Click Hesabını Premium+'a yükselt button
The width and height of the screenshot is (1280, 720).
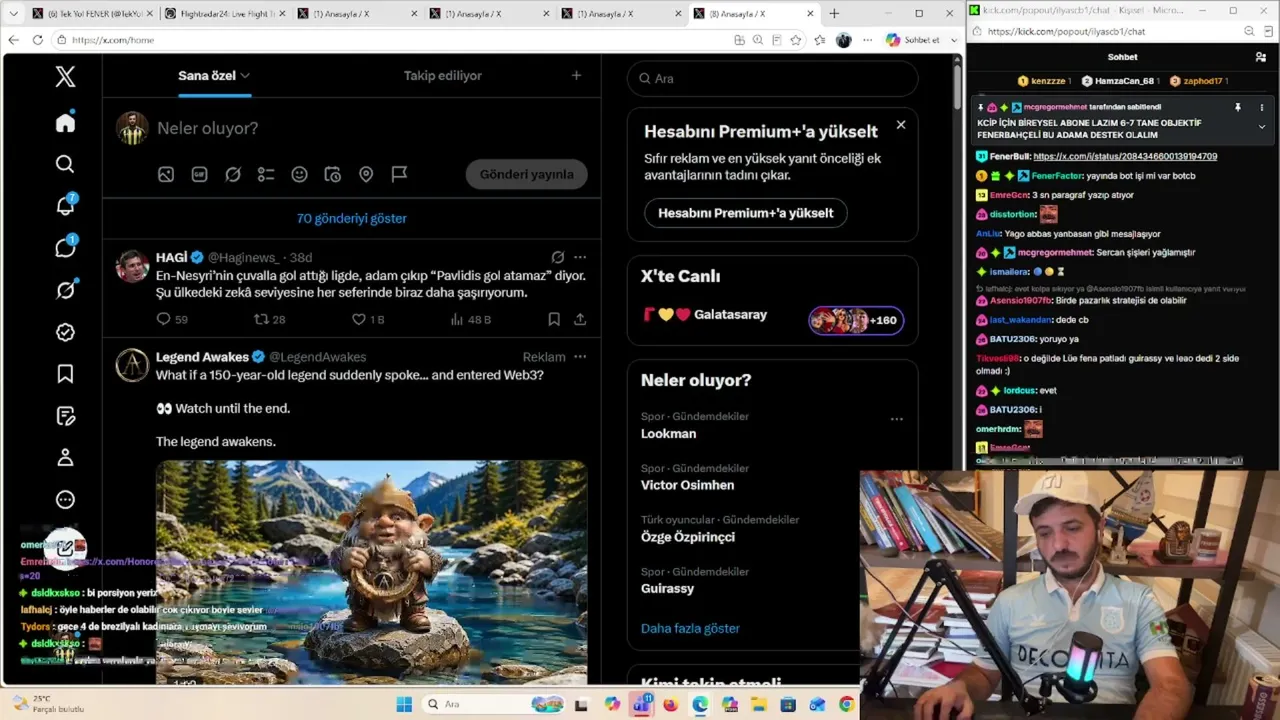coord(746,213)
